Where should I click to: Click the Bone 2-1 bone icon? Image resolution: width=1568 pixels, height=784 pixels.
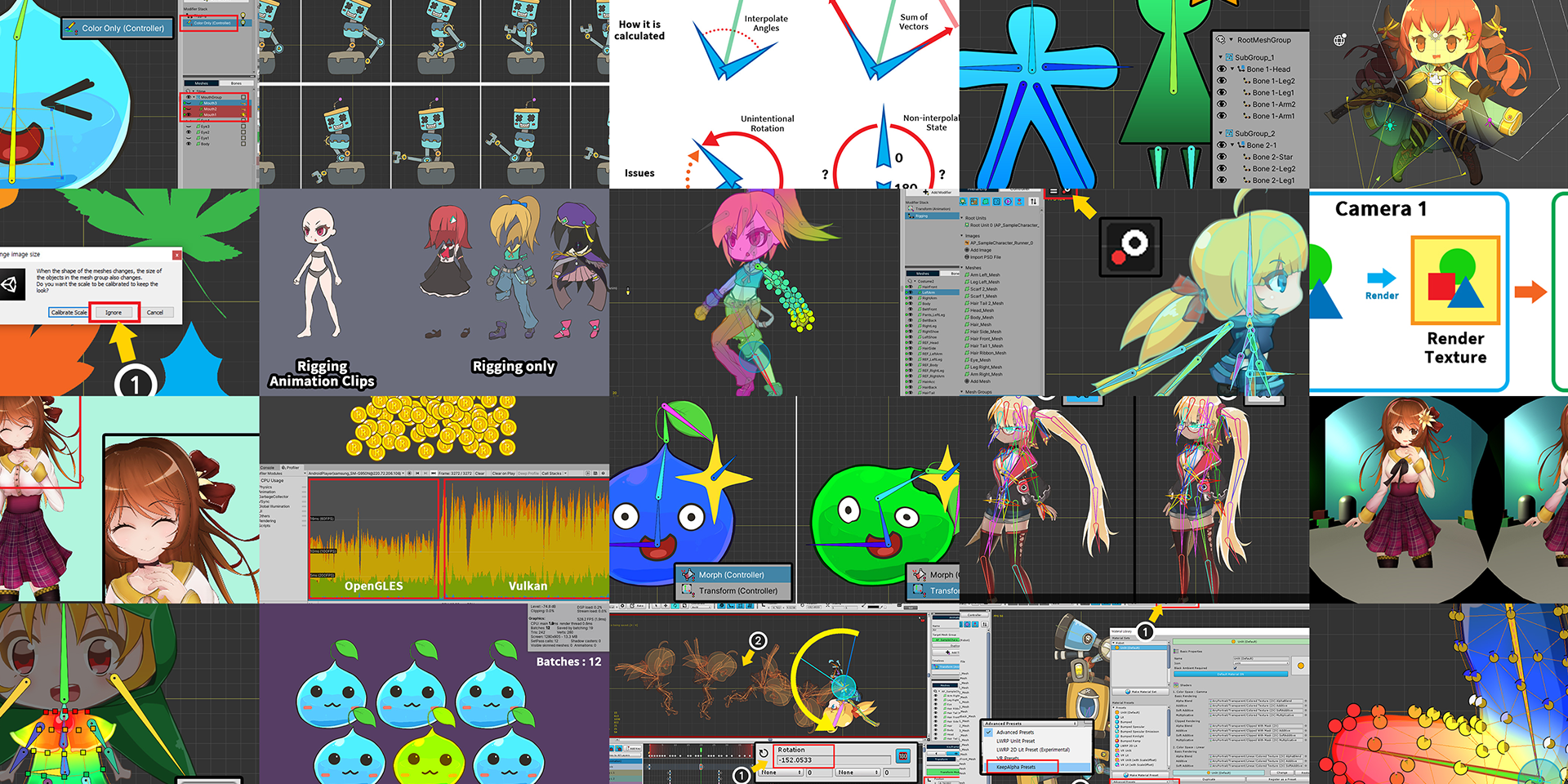[1241, 145]
